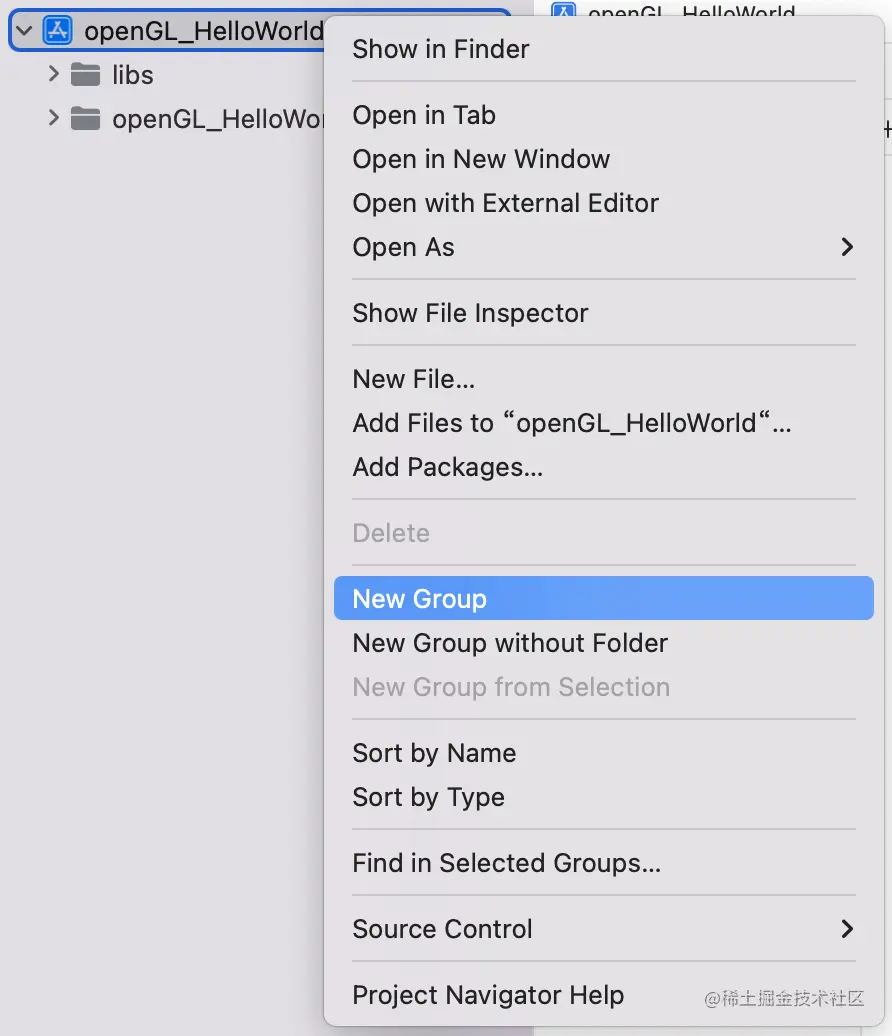Screen dimensions: 892x1036
Task: Select New File… menu entry
Action: click(x=604, y=379)
